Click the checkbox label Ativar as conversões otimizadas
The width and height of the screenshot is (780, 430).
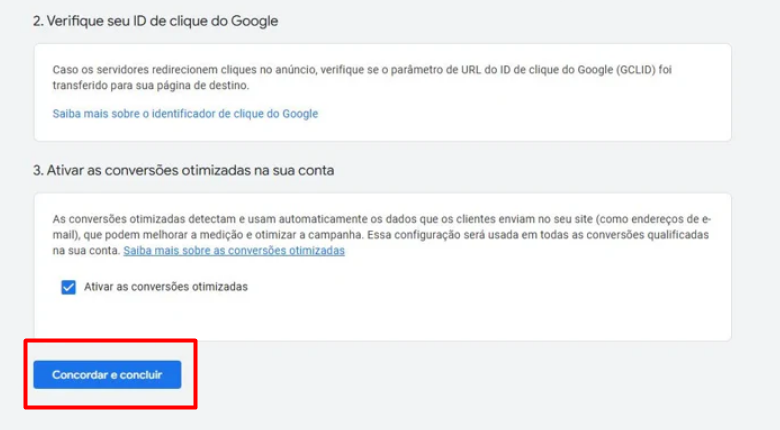click(166, 287)
